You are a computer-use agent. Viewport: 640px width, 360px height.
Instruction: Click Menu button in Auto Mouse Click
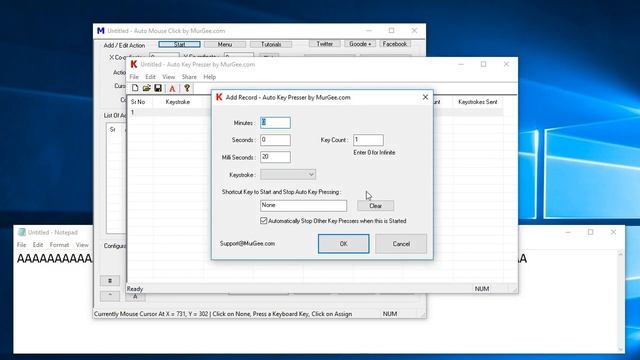(225, 44)
